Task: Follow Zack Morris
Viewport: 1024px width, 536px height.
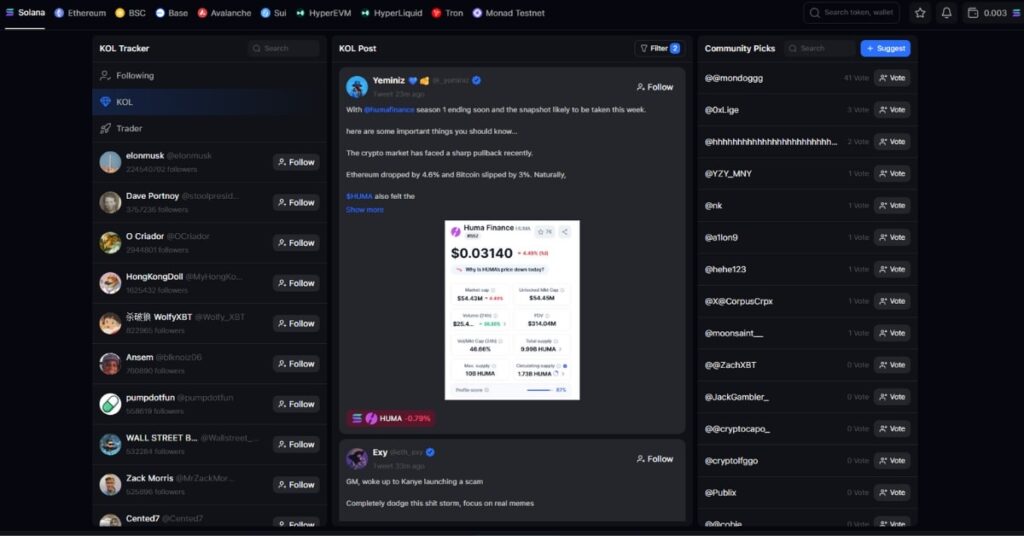Action: click(x=296, y=485)
